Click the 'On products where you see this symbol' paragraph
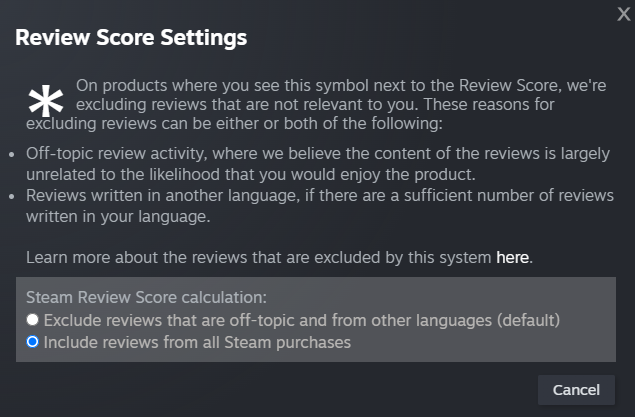635x417 pixels. click(316, 104)
